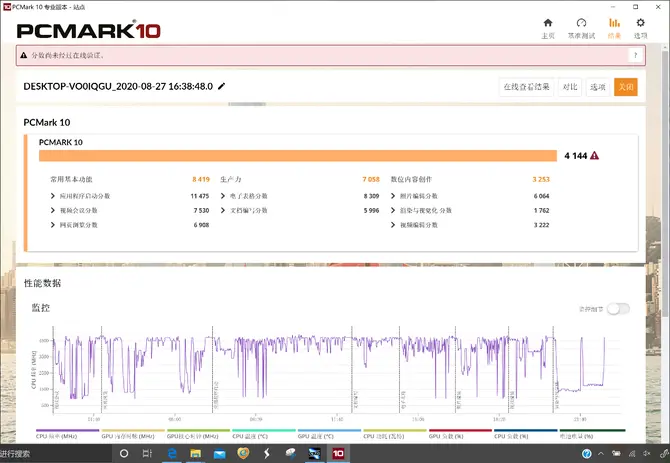The image size is (670, 463).
Task: Click the taskbar search box
Action: point(56,454)
